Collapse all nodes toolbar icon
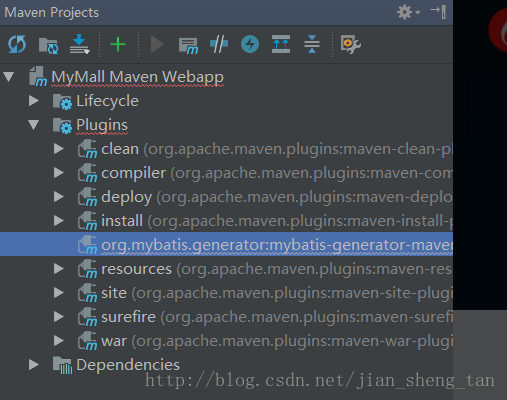The width and height of the screenshot is (507, 400). click(x=312, y=44)
